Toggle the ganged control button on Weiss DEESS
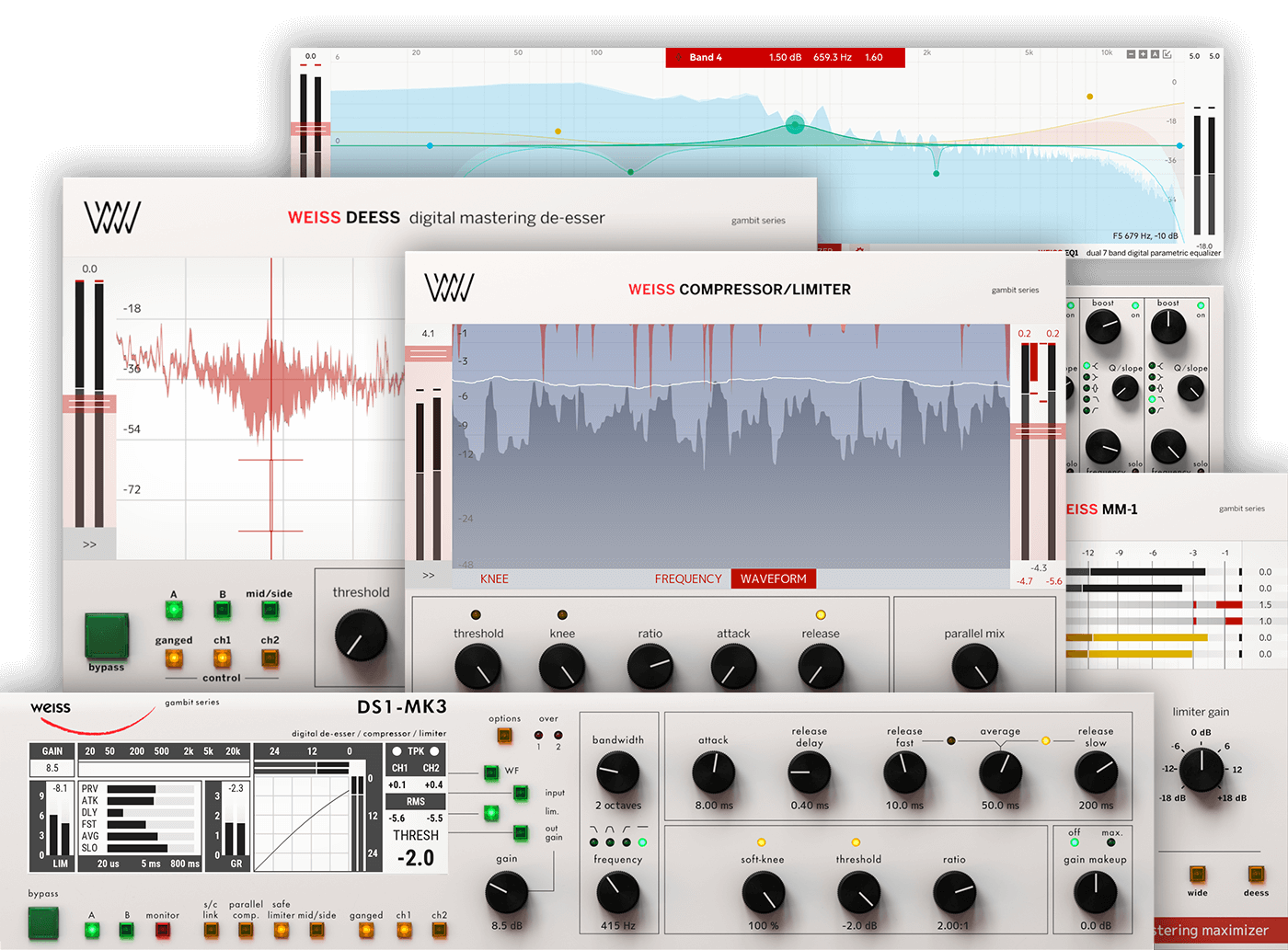 [x=173, y=658]
